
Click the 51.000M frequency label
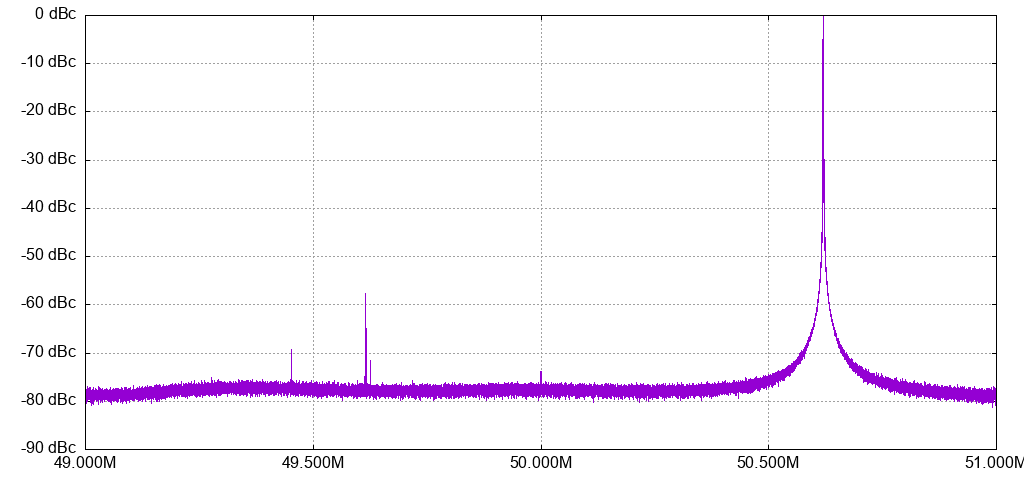[997, 464]
